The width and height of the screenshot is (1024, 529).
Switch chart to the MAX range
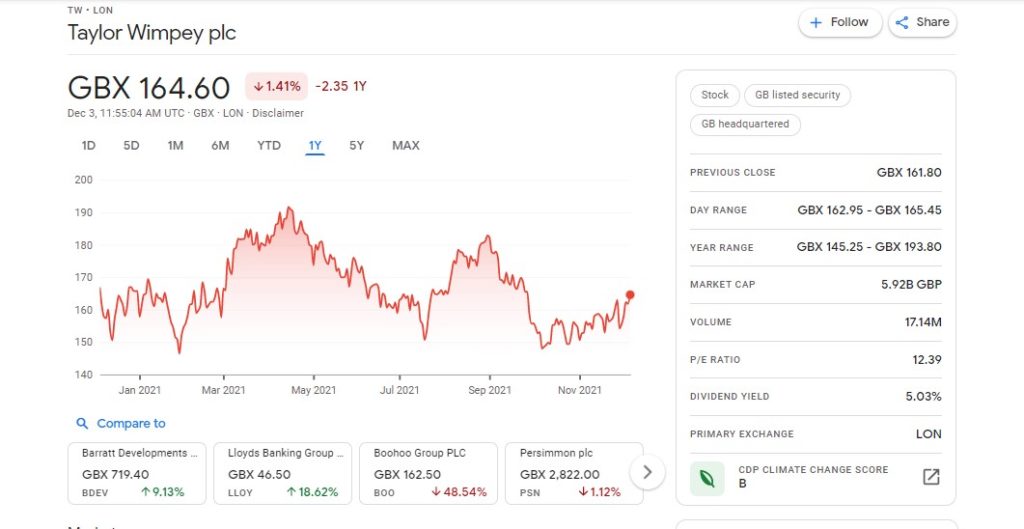(406, 146)
